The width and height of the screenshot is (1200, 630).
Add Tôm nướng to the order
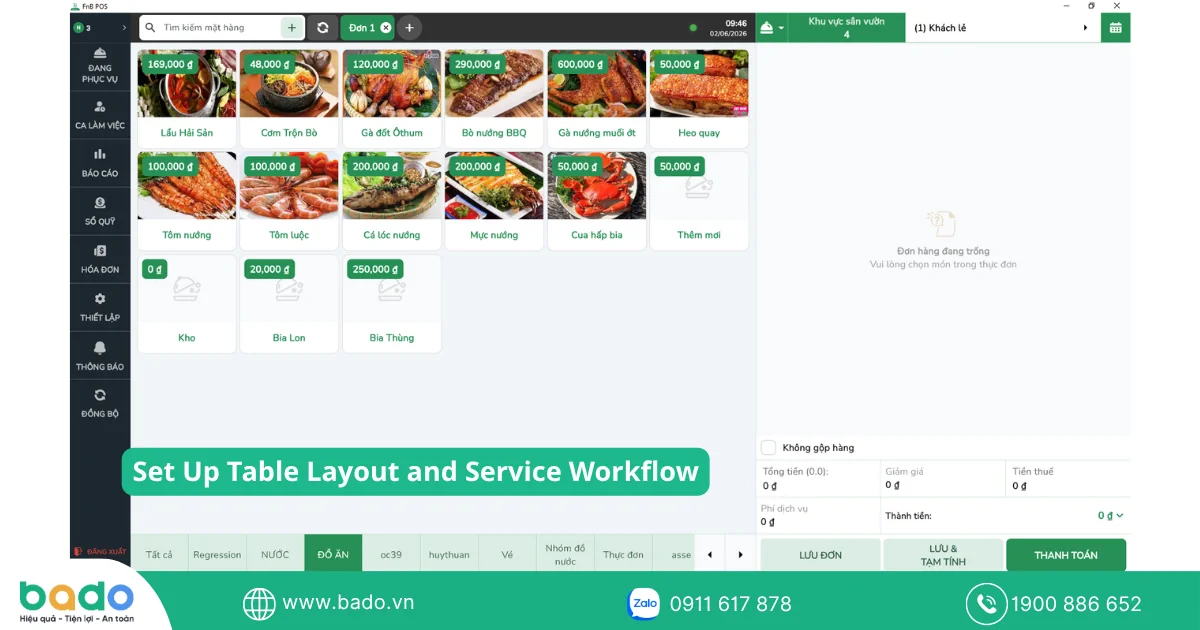pos(187,200)
